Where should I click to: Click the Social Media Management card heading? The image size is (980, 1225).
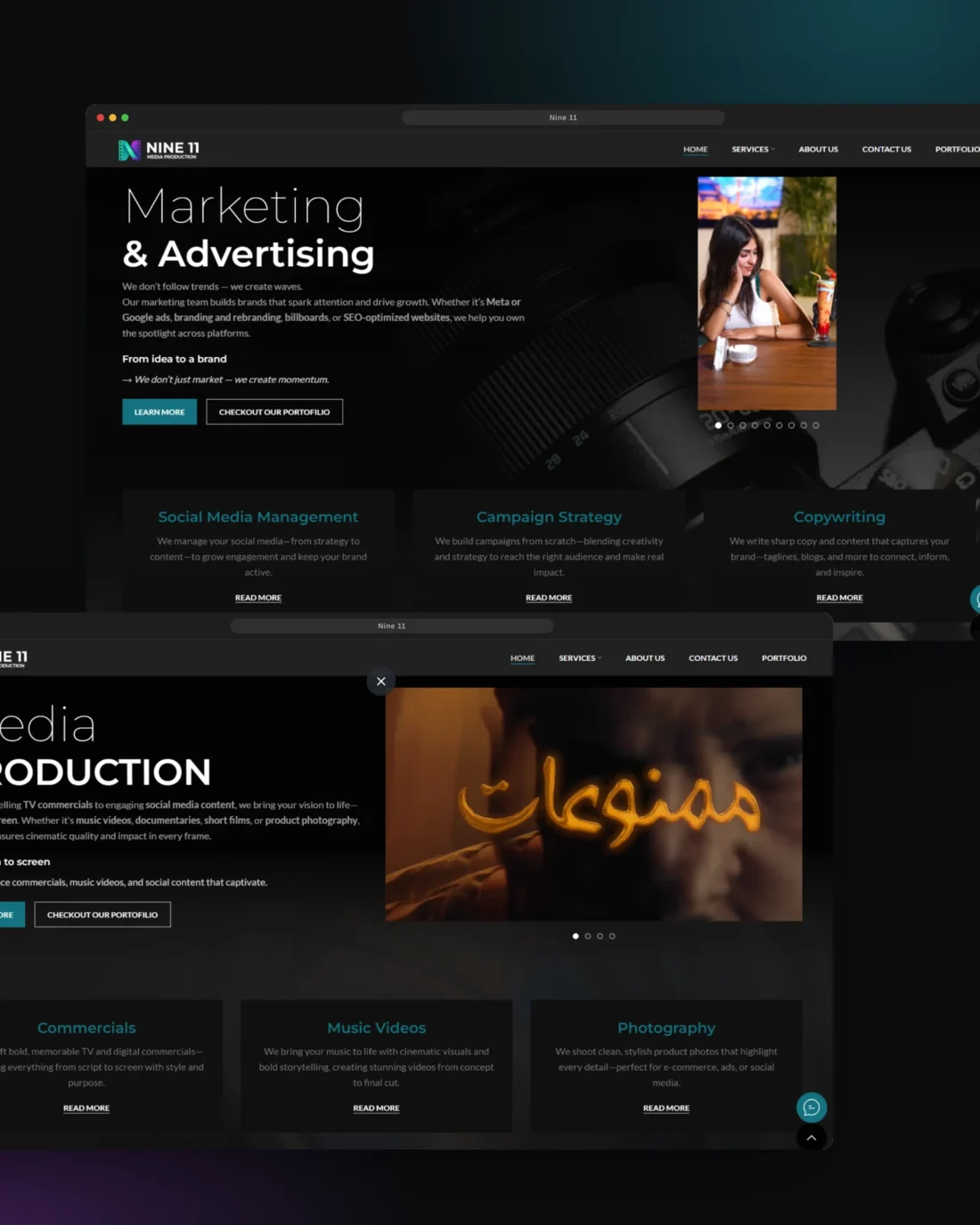click(x=258, y=517)
